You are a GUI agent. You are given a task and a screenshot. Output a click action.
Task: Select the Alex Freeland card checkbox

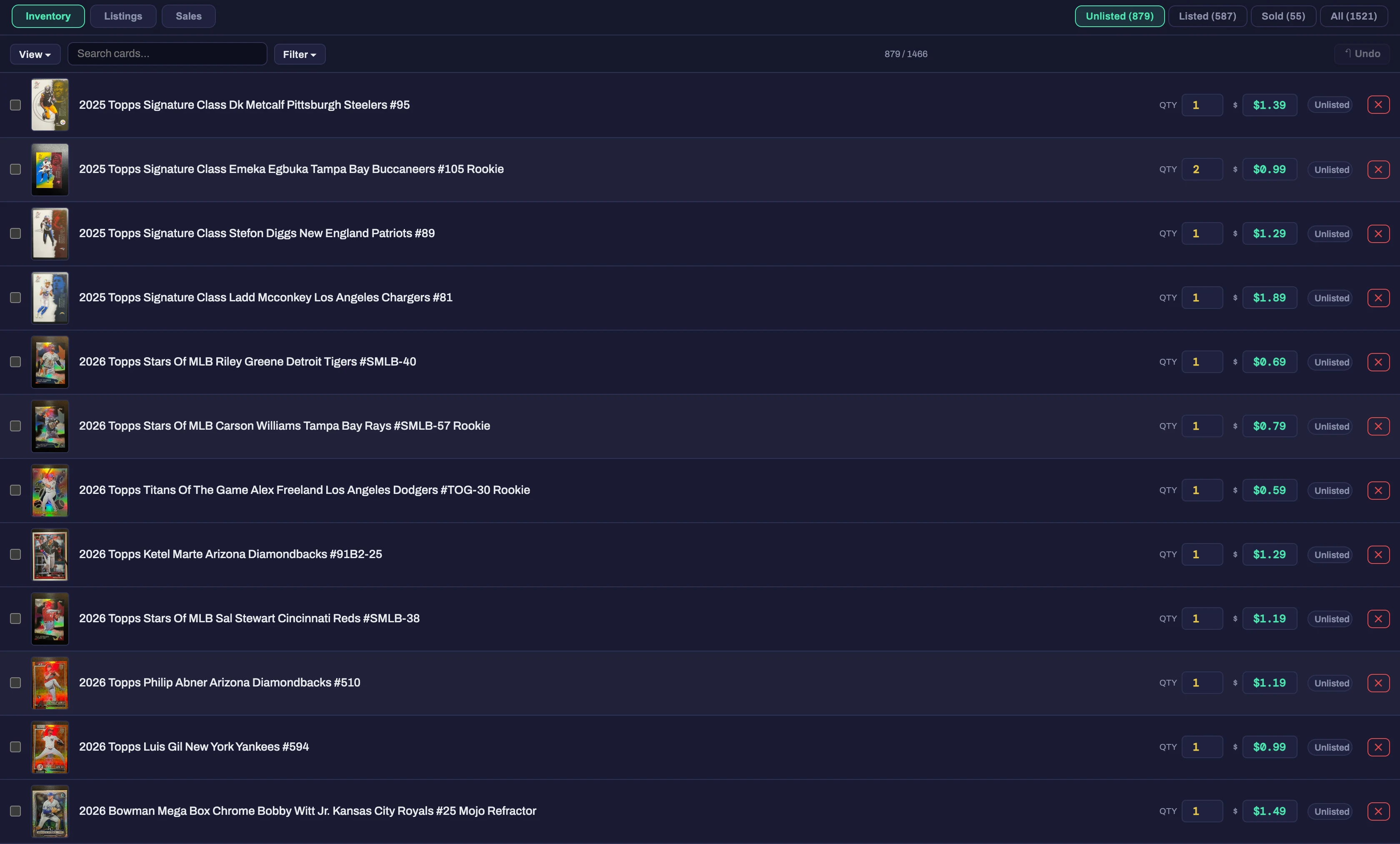click(15, 491)
